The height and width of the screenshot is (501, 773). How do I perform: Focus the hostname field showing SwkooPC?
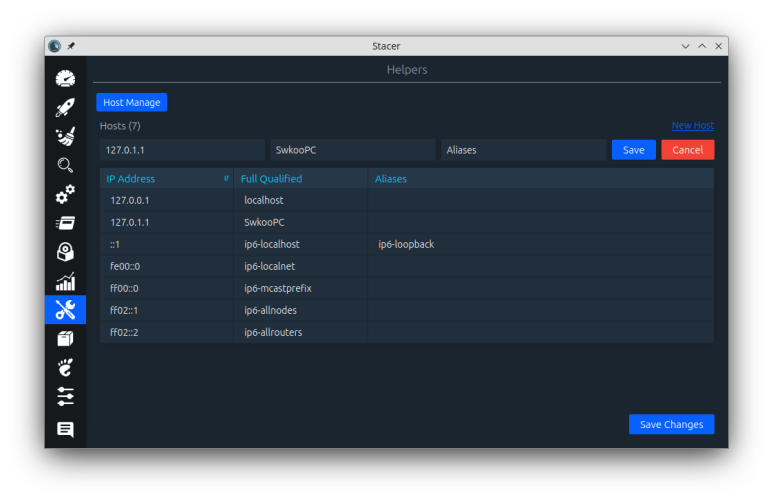(353, 150)
